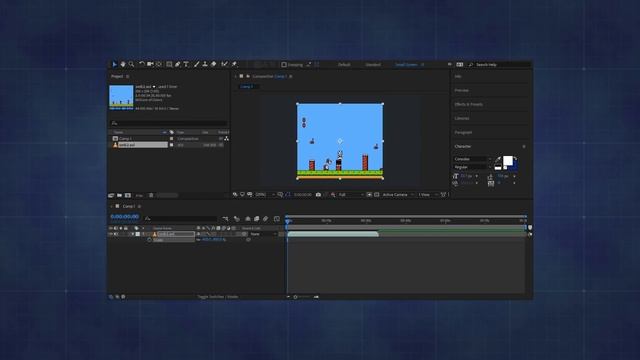Screen dimensions: 640x360
Task: Toggle video visibility for the layer
Action: click(111, 234)
